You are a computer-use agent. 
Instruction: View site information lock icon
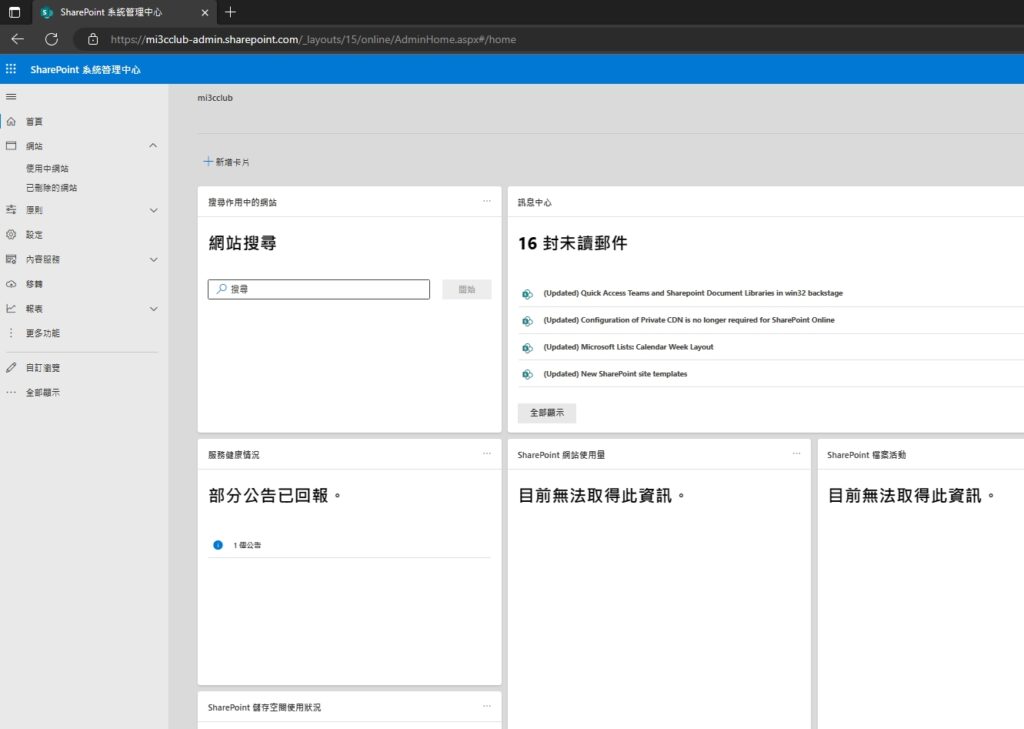93,39
